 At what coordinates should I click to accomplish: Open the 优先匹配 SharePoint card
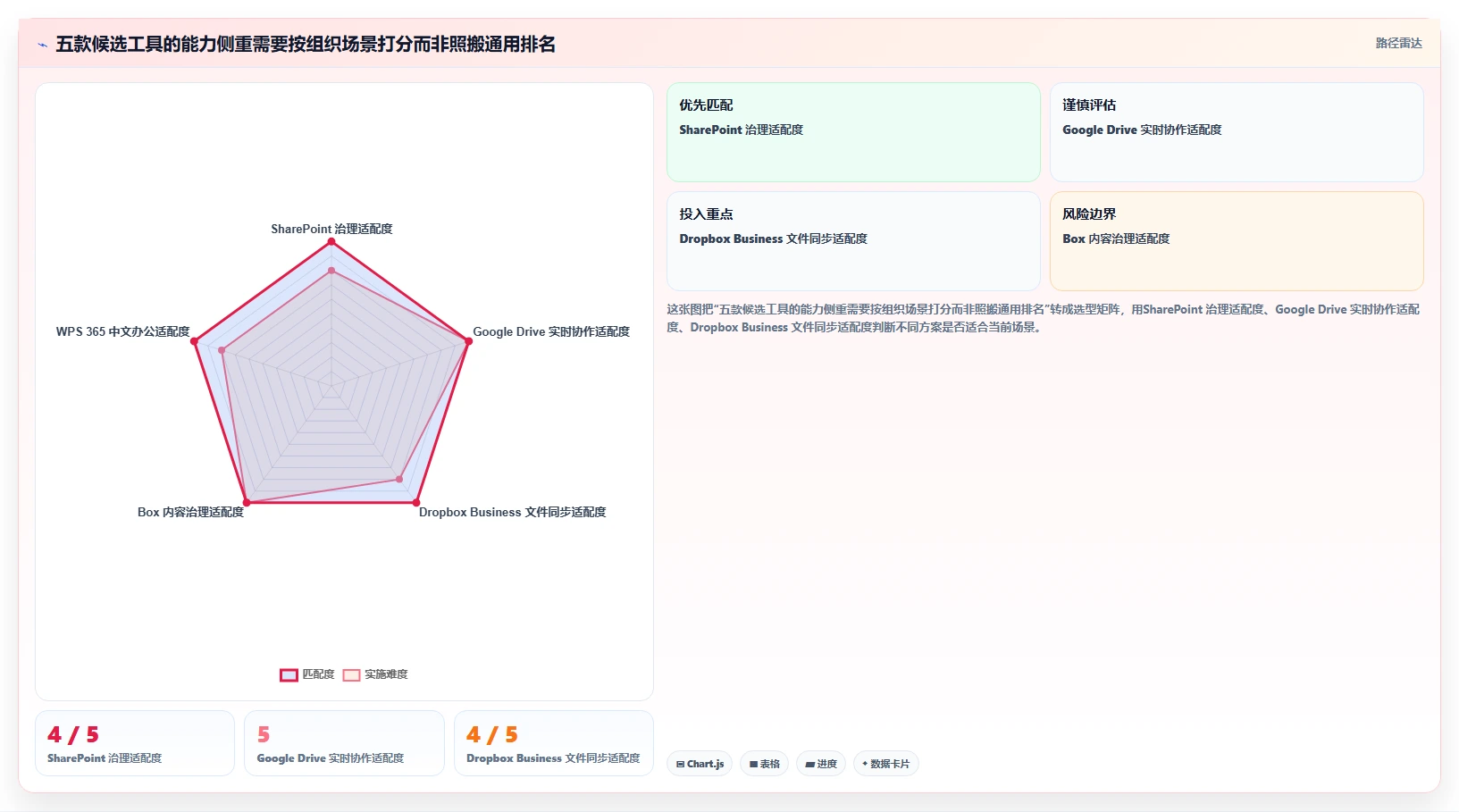point(853,132)
